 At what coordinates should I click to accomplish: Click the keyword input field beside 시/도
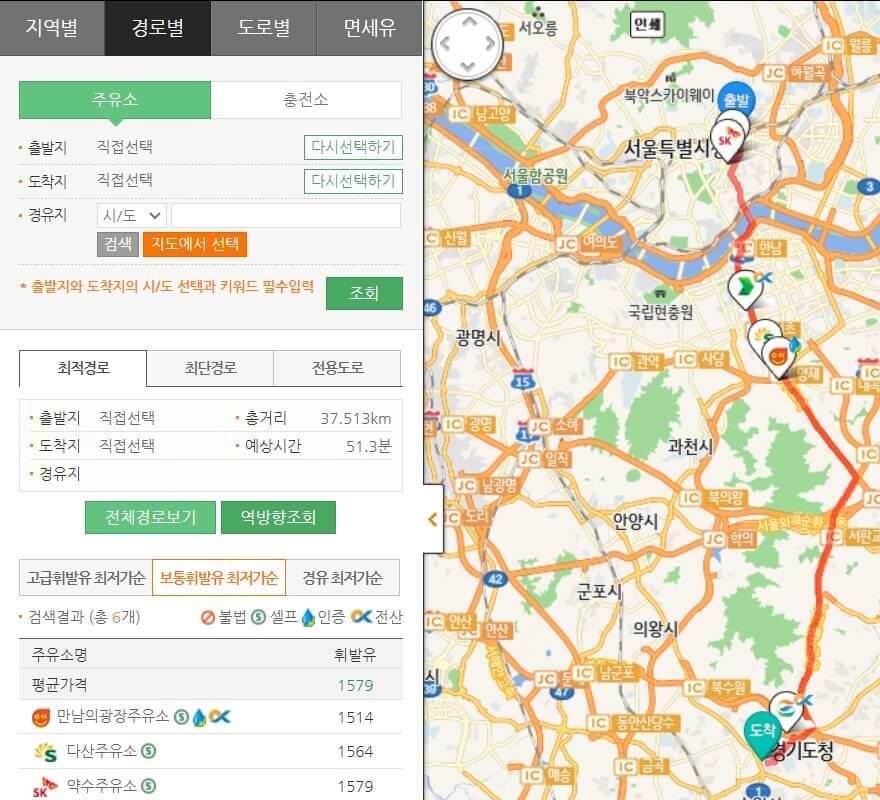[x=285, y=215]
